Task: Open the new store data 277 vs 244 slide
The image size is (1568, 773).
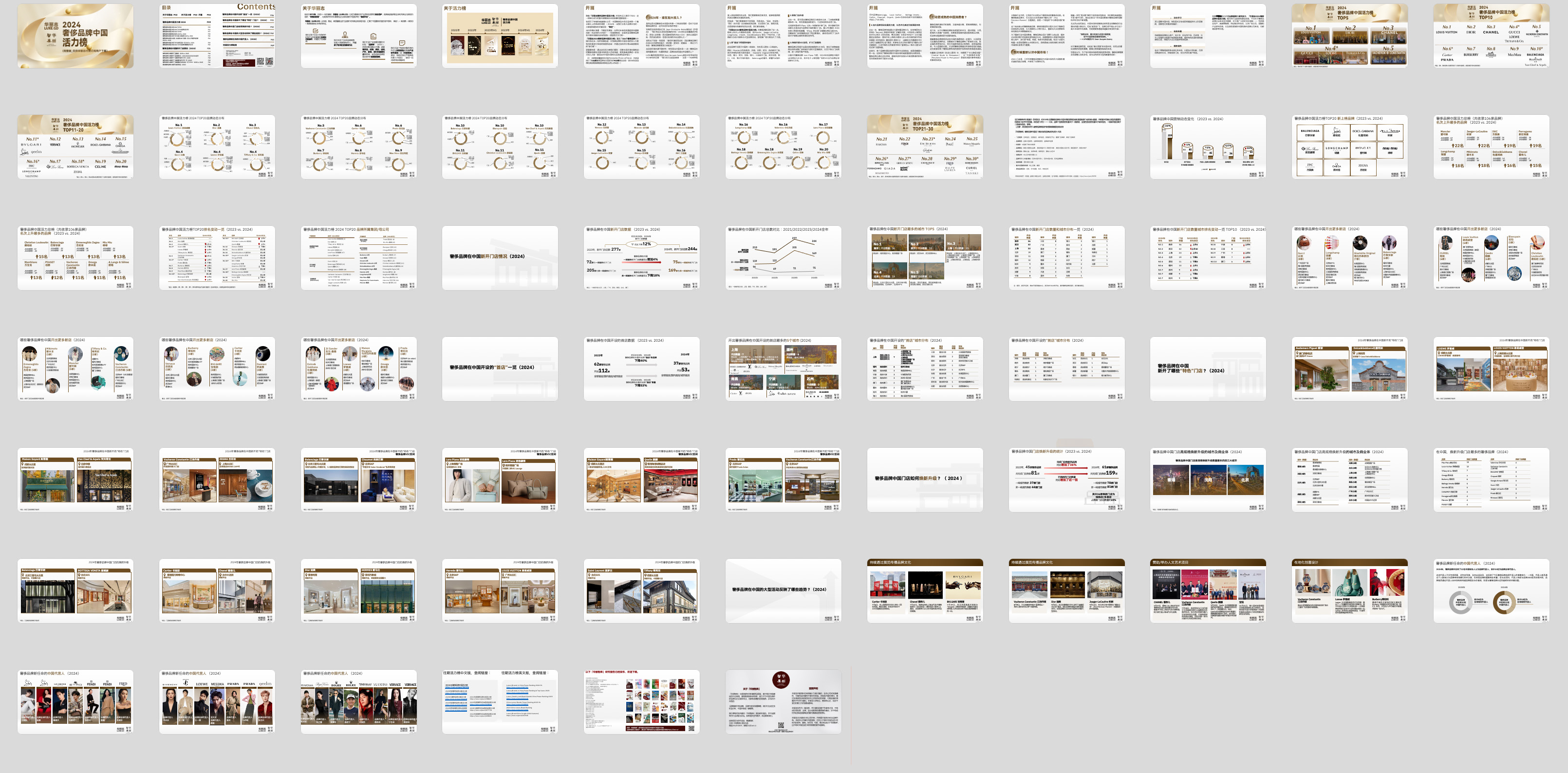Action: (x=641, y=258)
